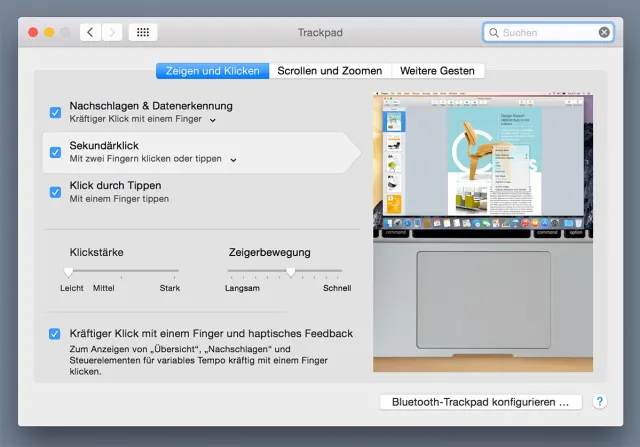Open the Weitere Gesten tab
The image size is (640, 447).
pyautogui.click(x=437, y=71)
